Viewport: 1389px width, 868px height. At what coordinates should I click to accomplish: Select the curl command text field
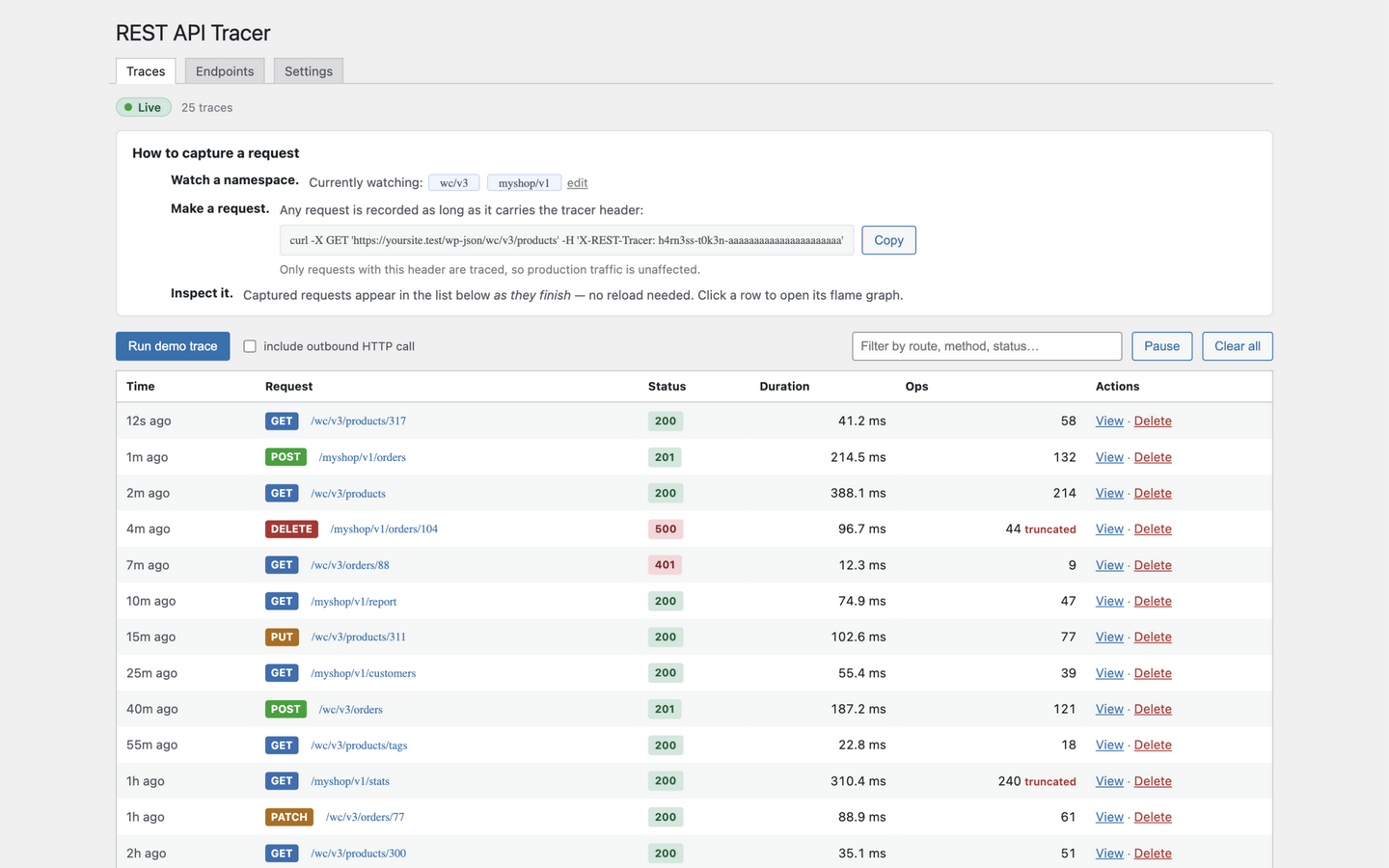coord(567,240)
